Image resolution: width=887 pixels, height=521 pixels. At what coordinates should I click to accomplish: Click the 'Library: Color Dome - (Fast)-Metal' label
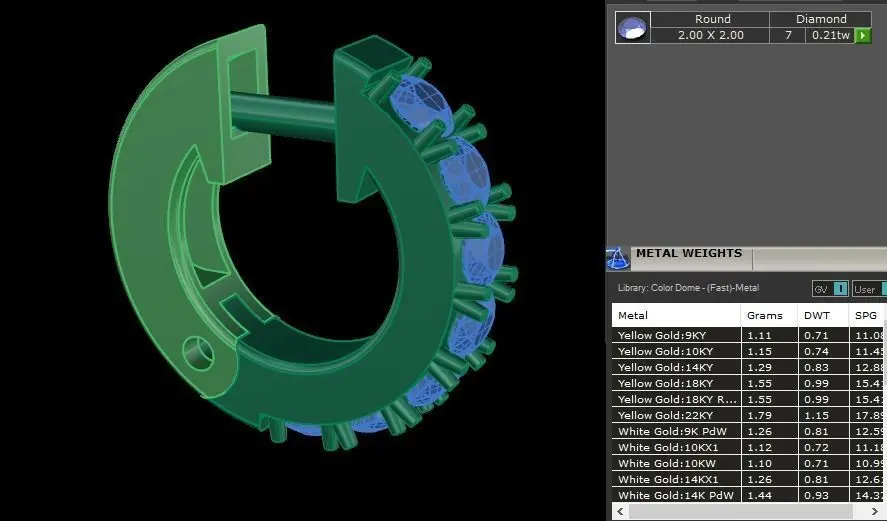(x=688, y=288)
